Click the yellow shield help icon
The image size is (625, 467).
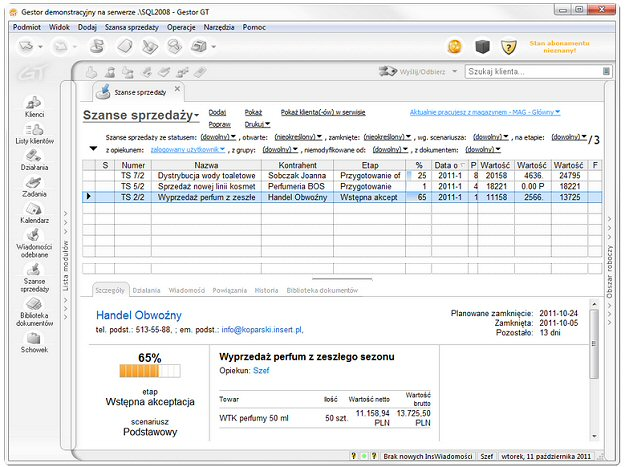click(x=508, y=46)
